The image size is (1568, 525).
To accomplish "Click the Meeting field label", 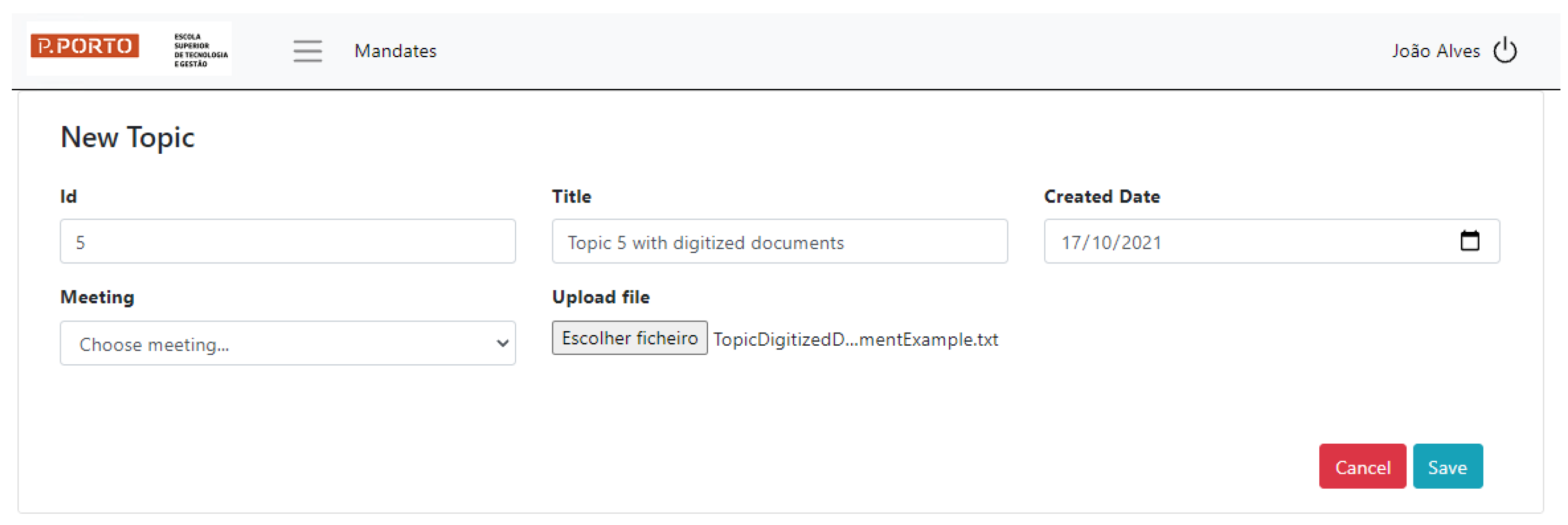I will coord(97,297).
